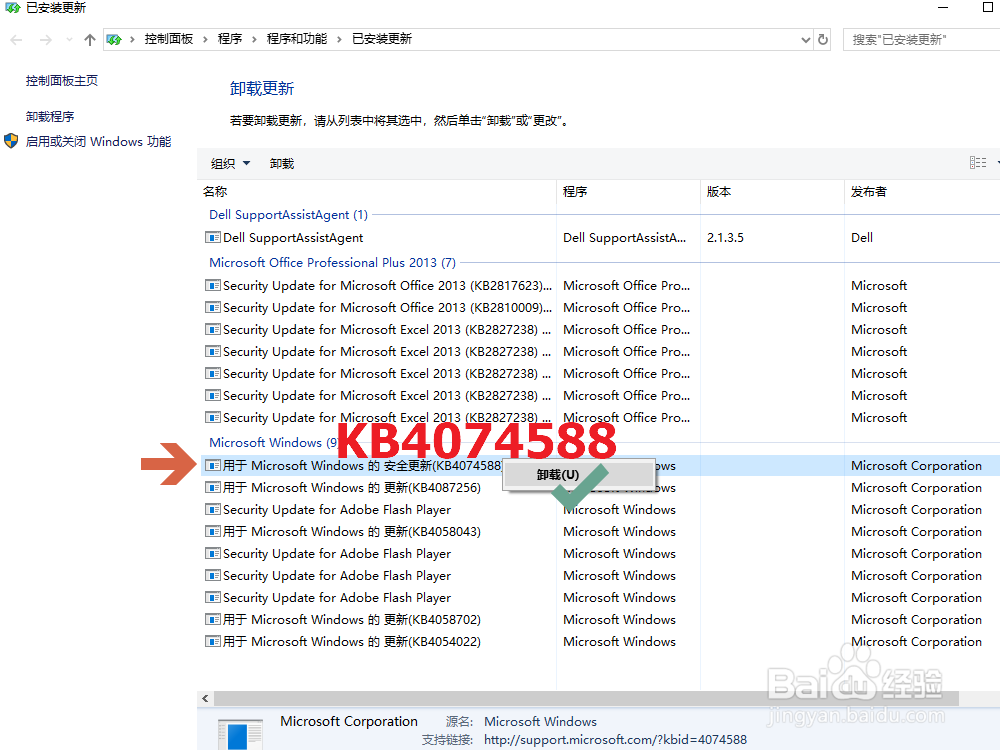The width and height of the screenshot is (1000, 750).
Task: Click the window title bar icon
Action: coord(12,8)
